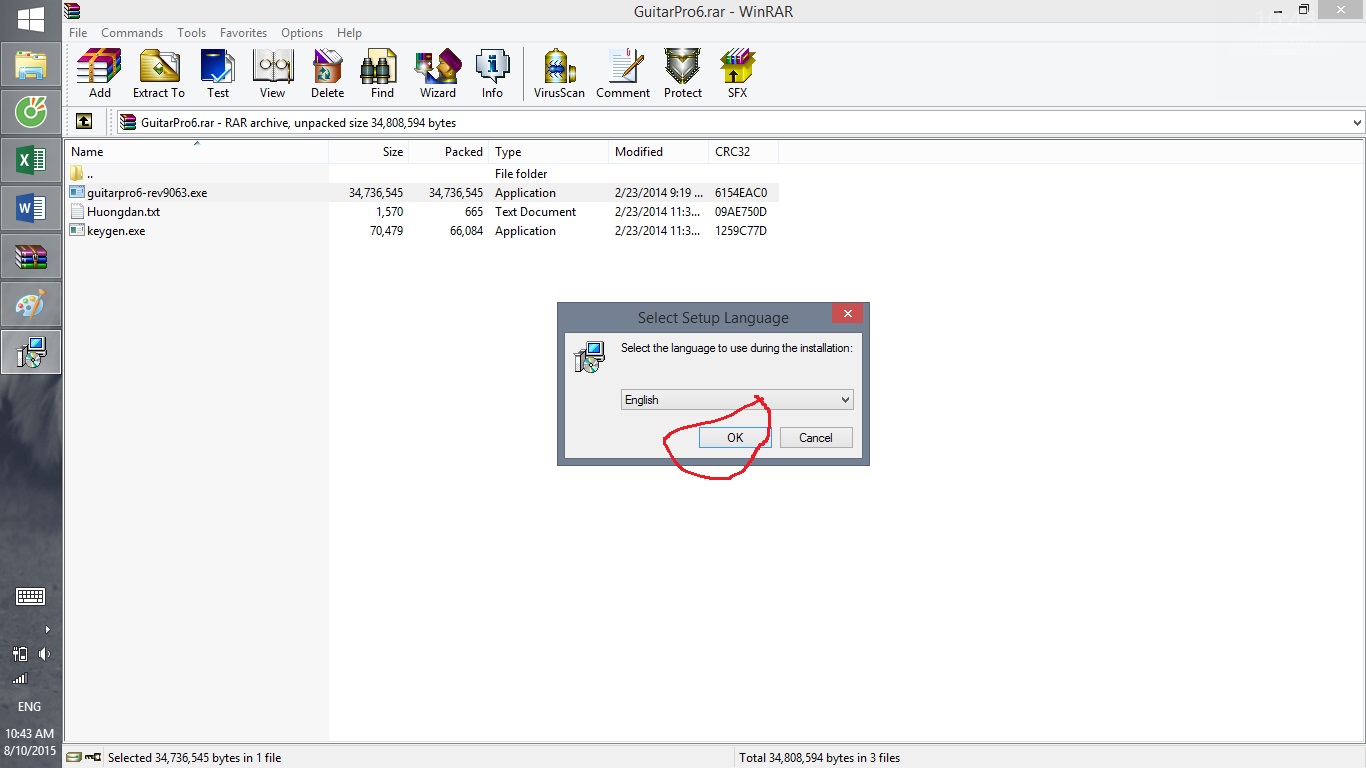
Task: Click the CRC32 value 09AE750D
Action: coord(741,212)
